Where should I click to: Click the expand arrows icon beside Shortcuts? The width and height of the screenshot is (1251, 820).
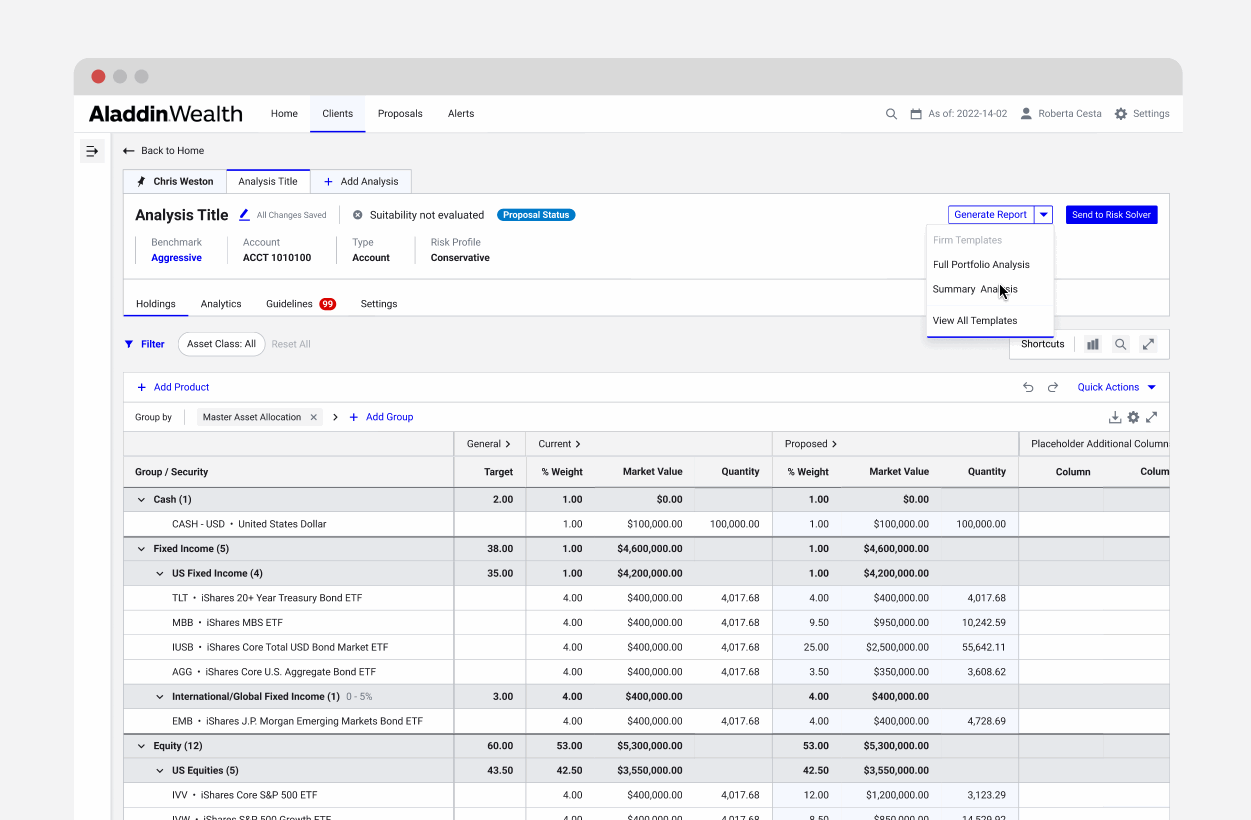(x=1149, y=344)
